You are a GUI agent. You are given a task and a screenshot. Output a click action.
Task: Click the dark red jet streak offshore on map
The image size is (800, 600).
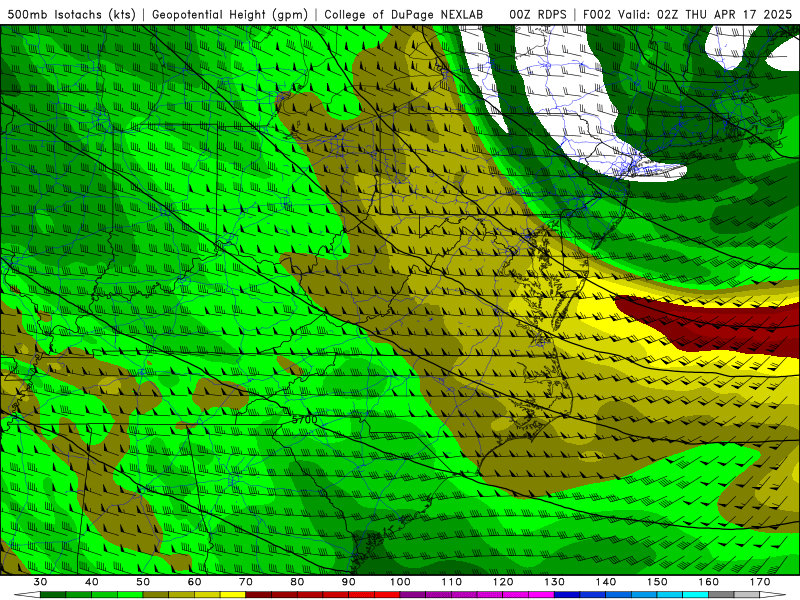point(714,327)
